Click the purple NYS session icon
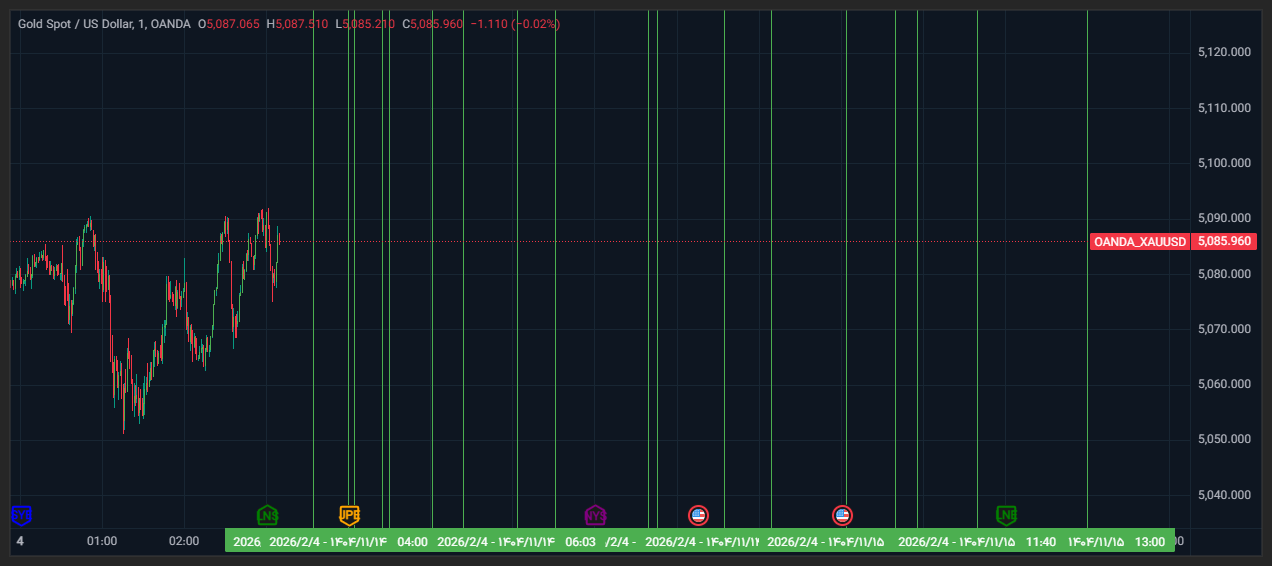The image size is (1272, 566). point(595,515)
